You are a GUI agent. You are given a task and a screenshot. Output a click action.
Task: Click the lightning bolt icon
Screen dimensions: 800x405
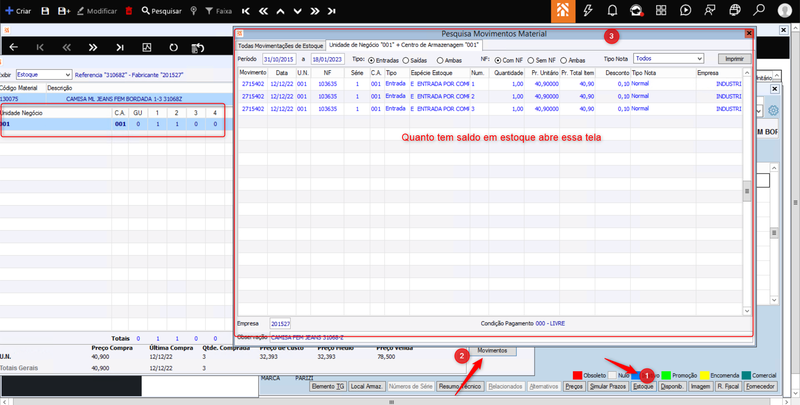tap(588, 11)
